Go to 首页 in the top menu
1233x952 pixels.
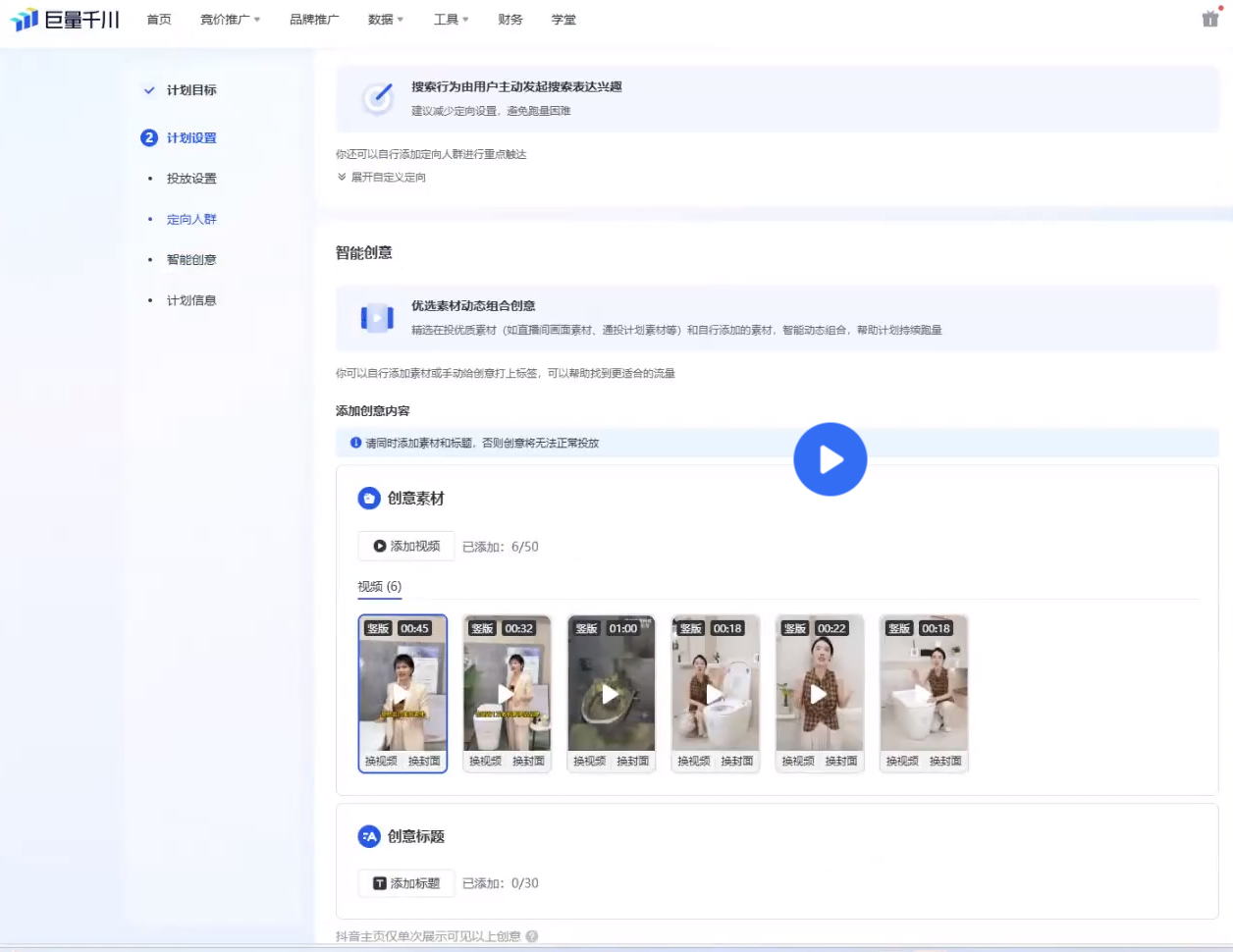pos(159,20)
